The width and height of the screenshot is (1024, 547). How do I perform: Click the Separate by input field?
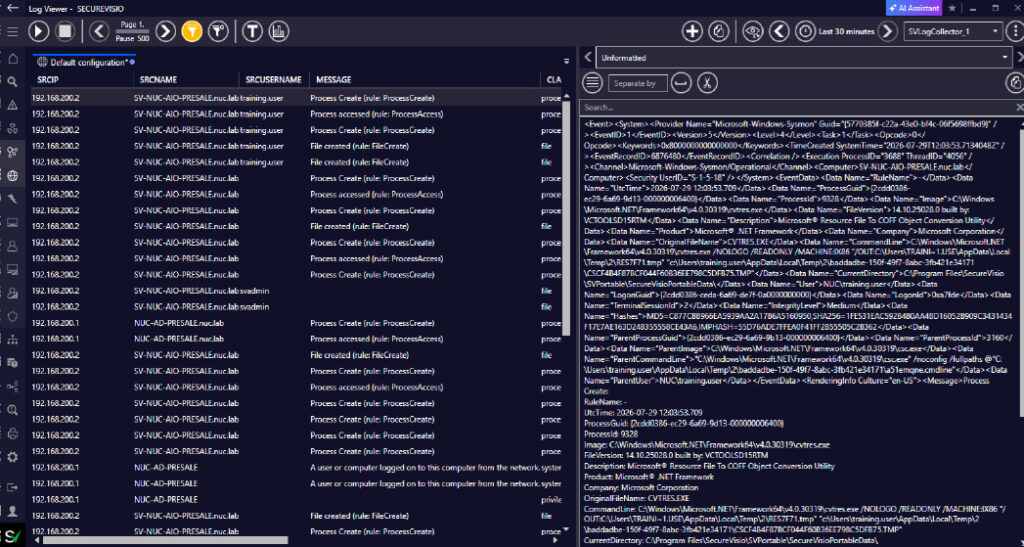[637, 84]
